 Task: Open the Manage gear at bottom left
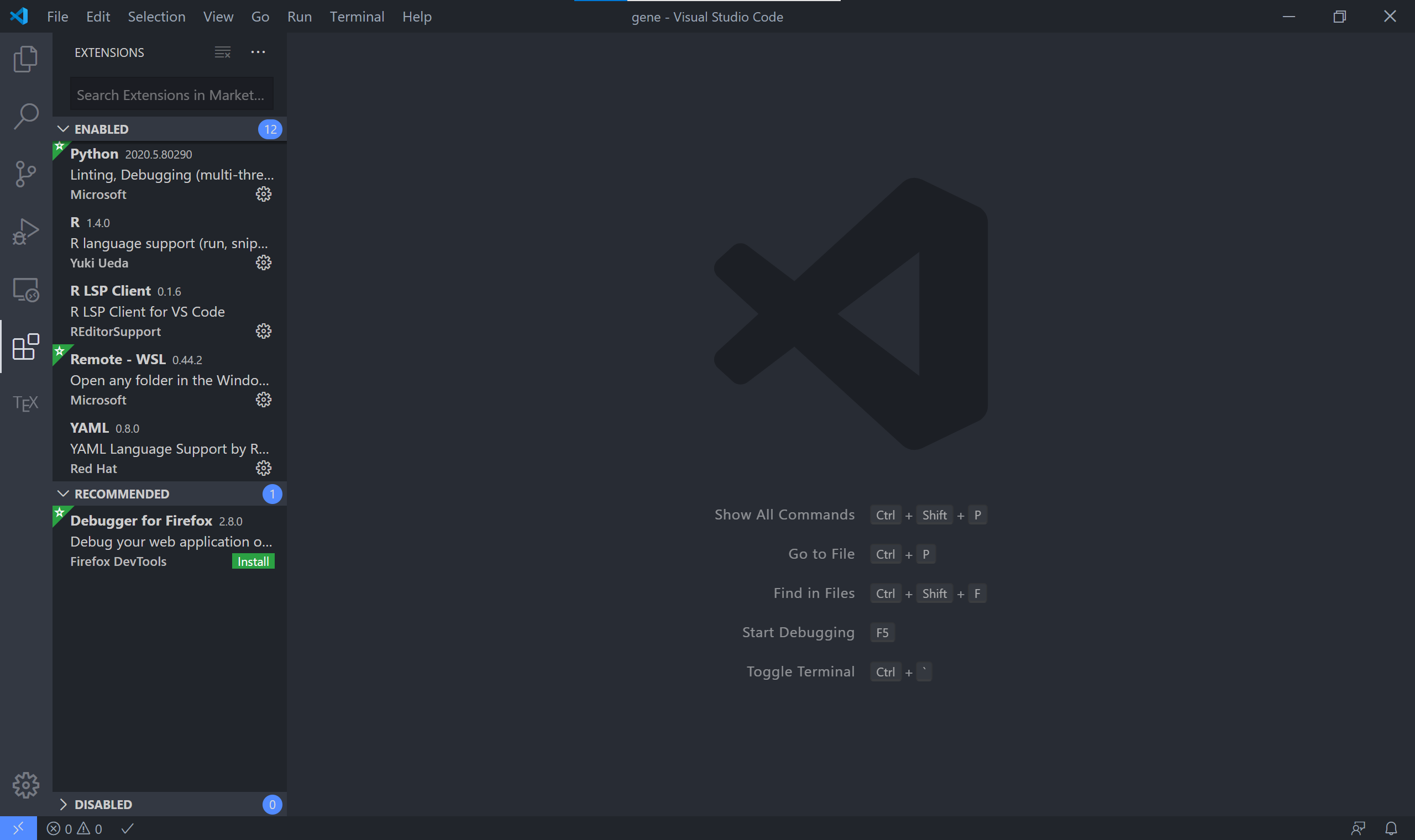tap(25, 785)
